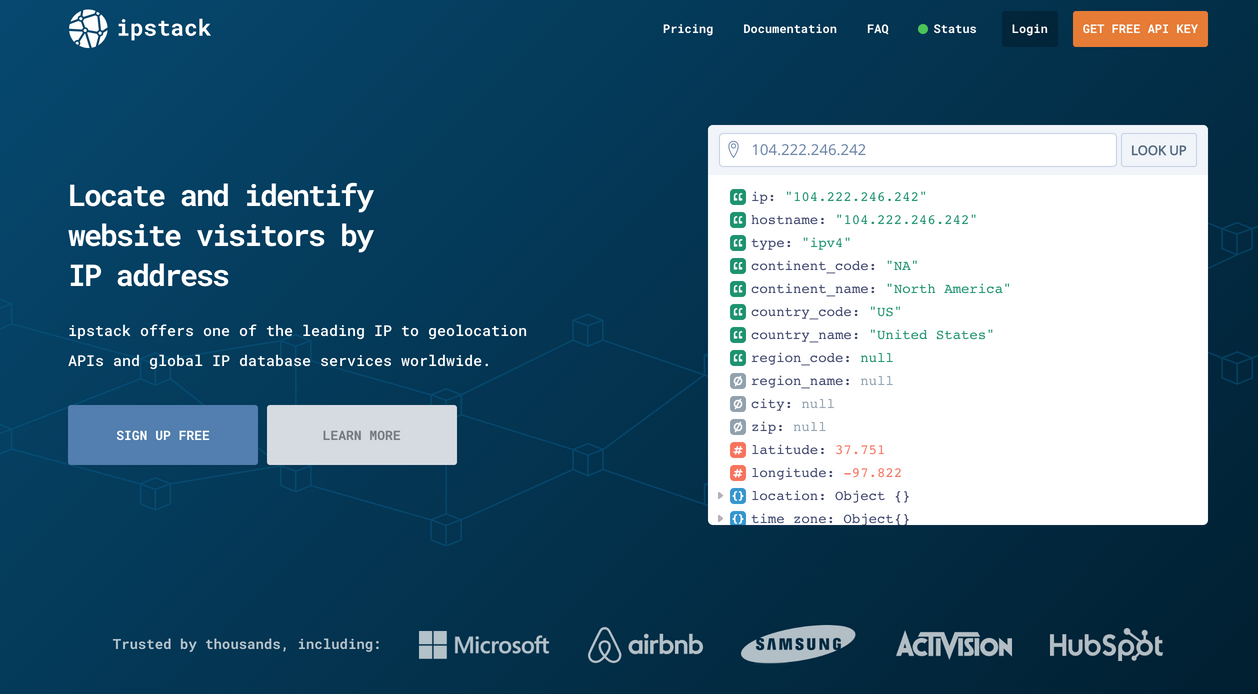Viewport: 1258px width, 694px height.
Task: Click the "location: Object {}" row text
Action: click(830, 496)
